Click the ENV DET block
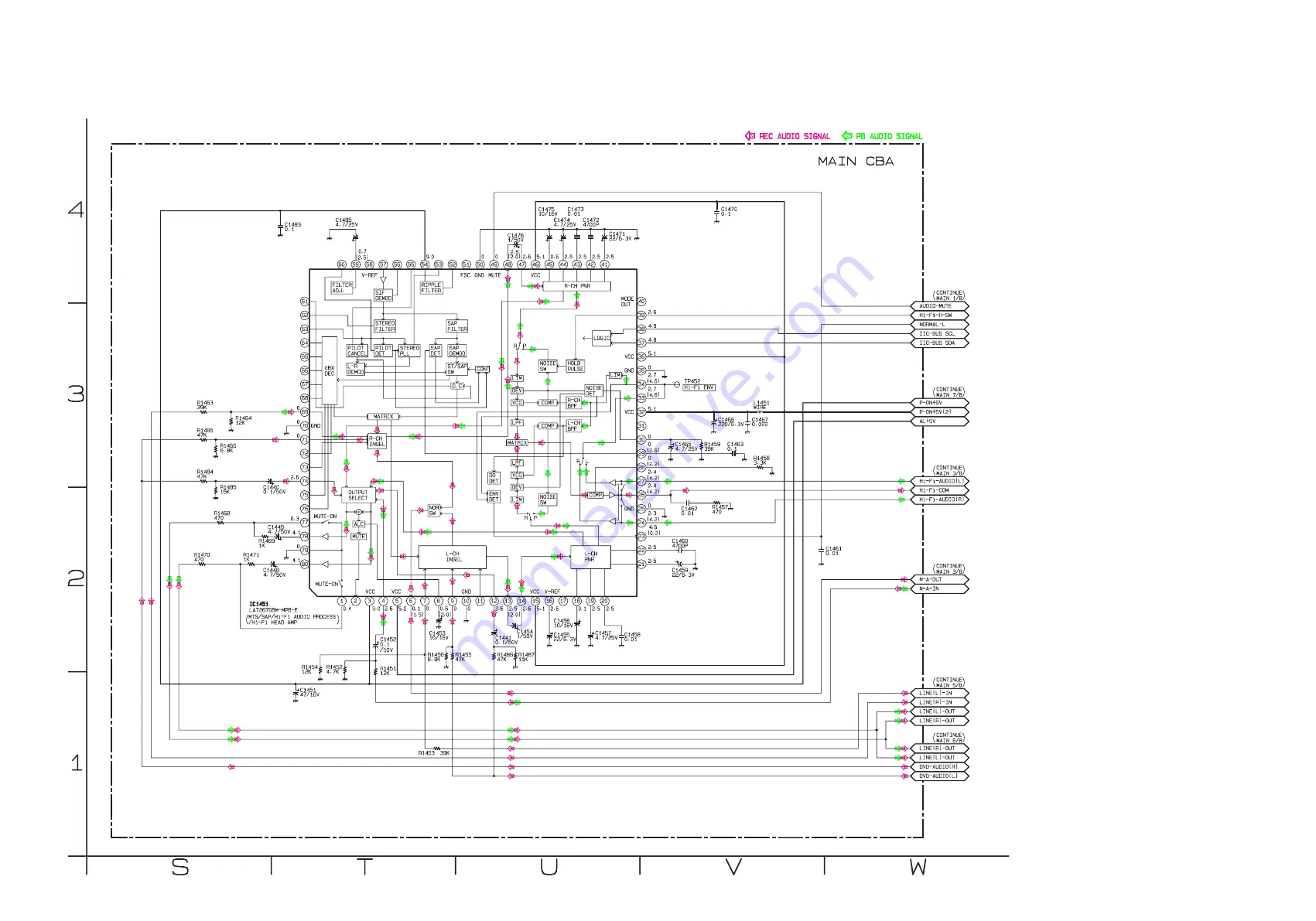1316x921 pixels. click(x=494, y=496)
